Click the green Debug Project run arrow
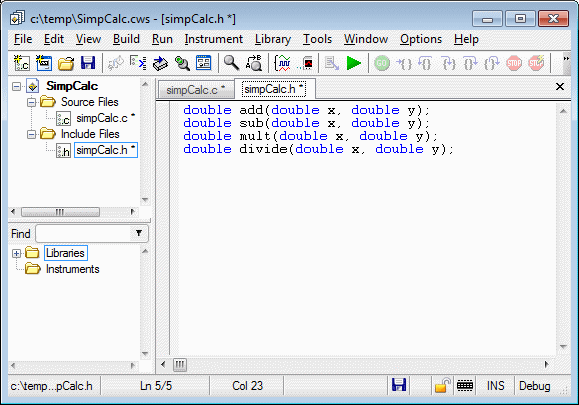The width and height of the screenshot is (579, 405). (354, 63)
